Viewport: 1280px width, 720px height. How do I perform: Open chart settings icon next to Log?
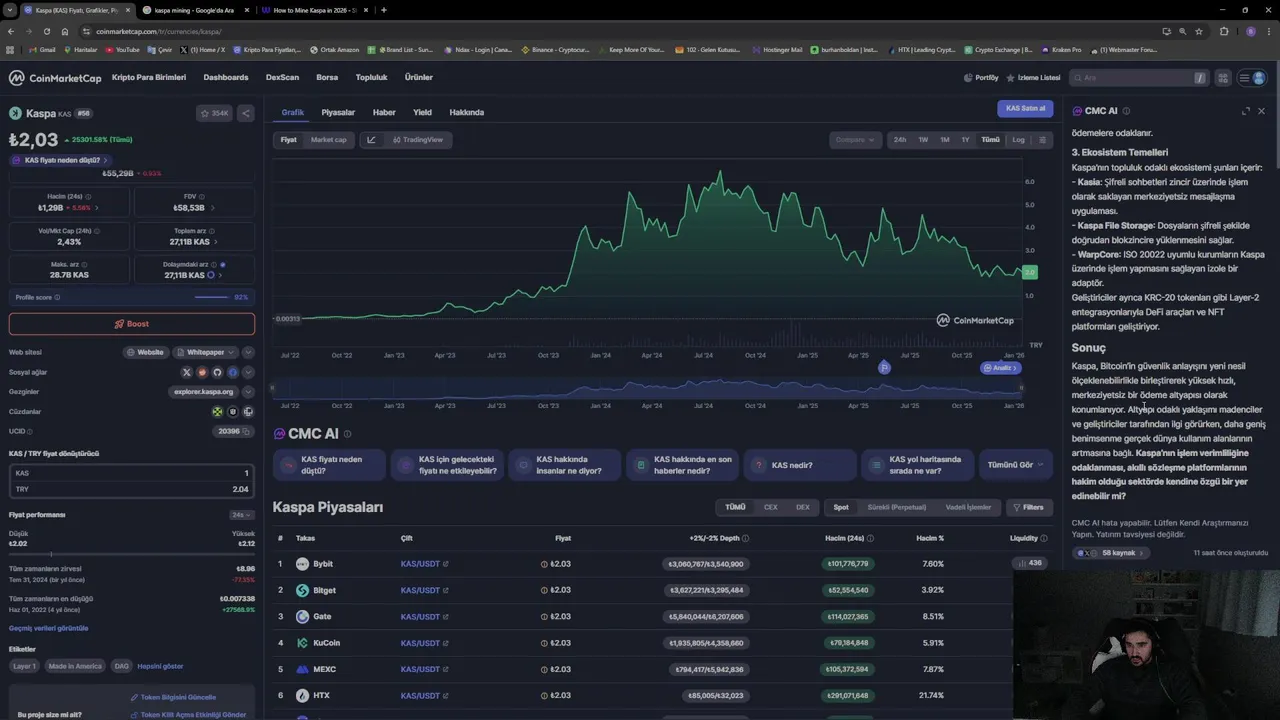point(1043,140)
